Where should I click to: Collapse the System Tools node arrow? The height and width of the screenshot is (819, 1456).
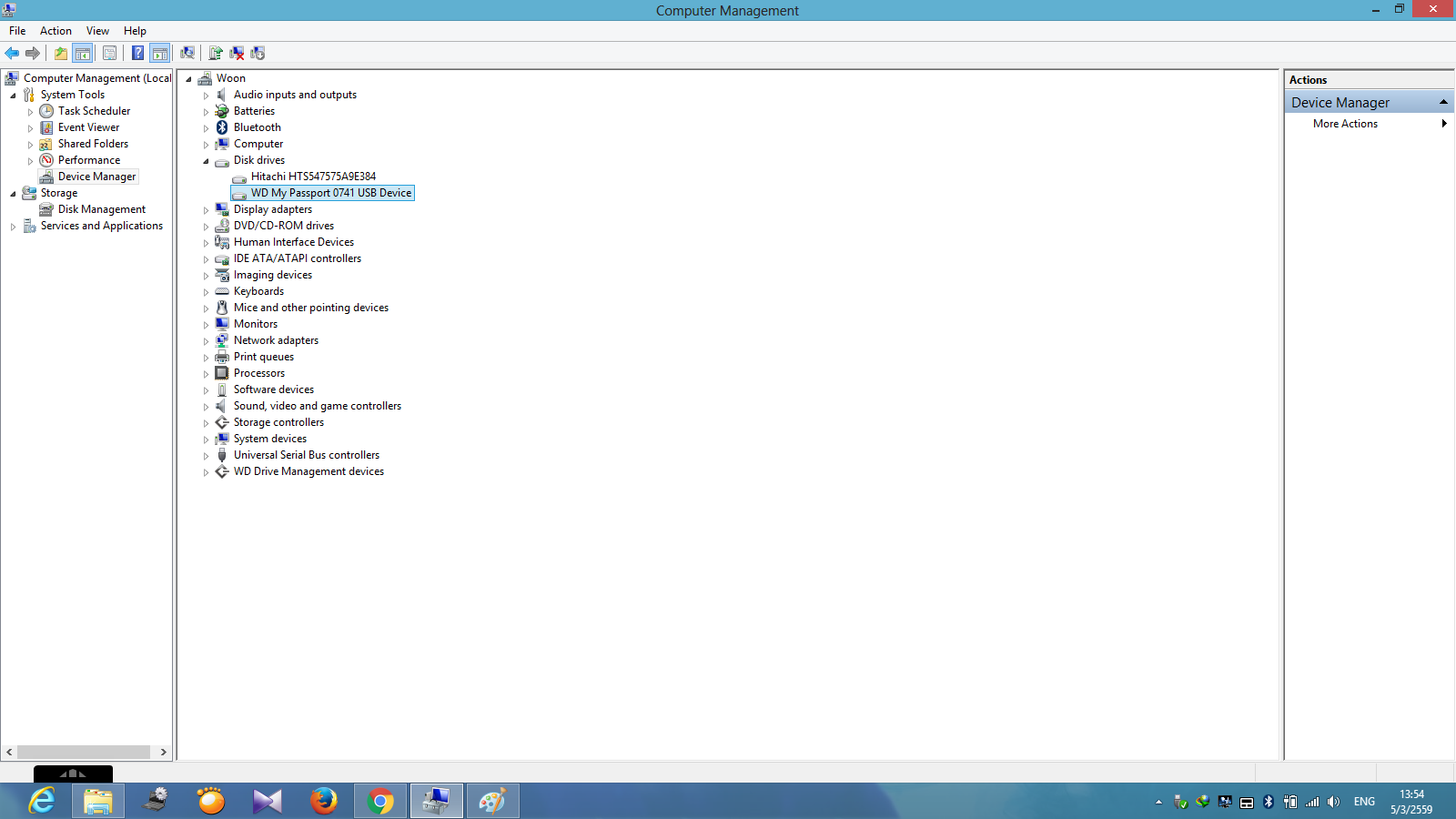13,95
